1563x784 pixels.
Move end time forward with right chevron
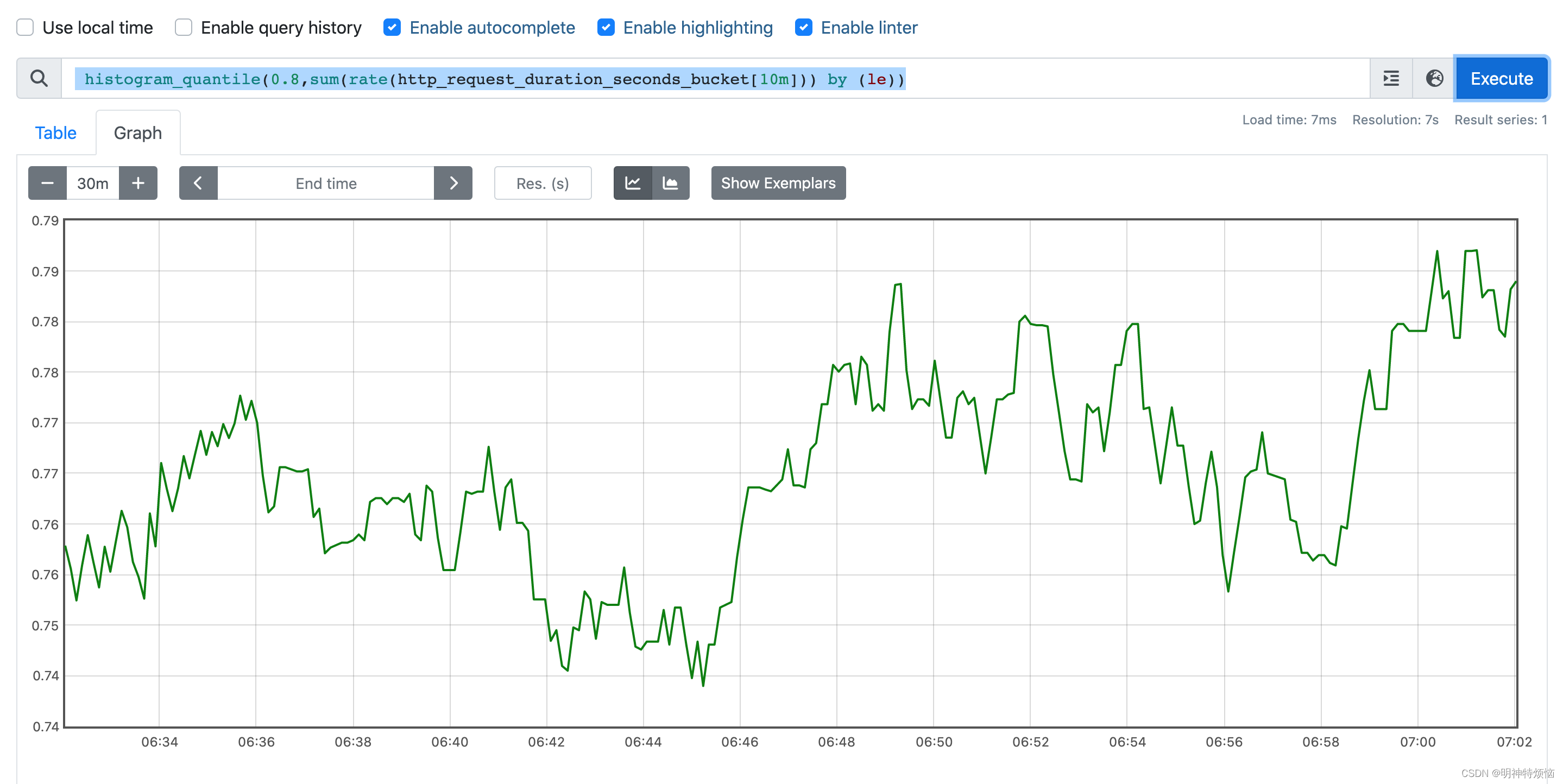(453, 182)
